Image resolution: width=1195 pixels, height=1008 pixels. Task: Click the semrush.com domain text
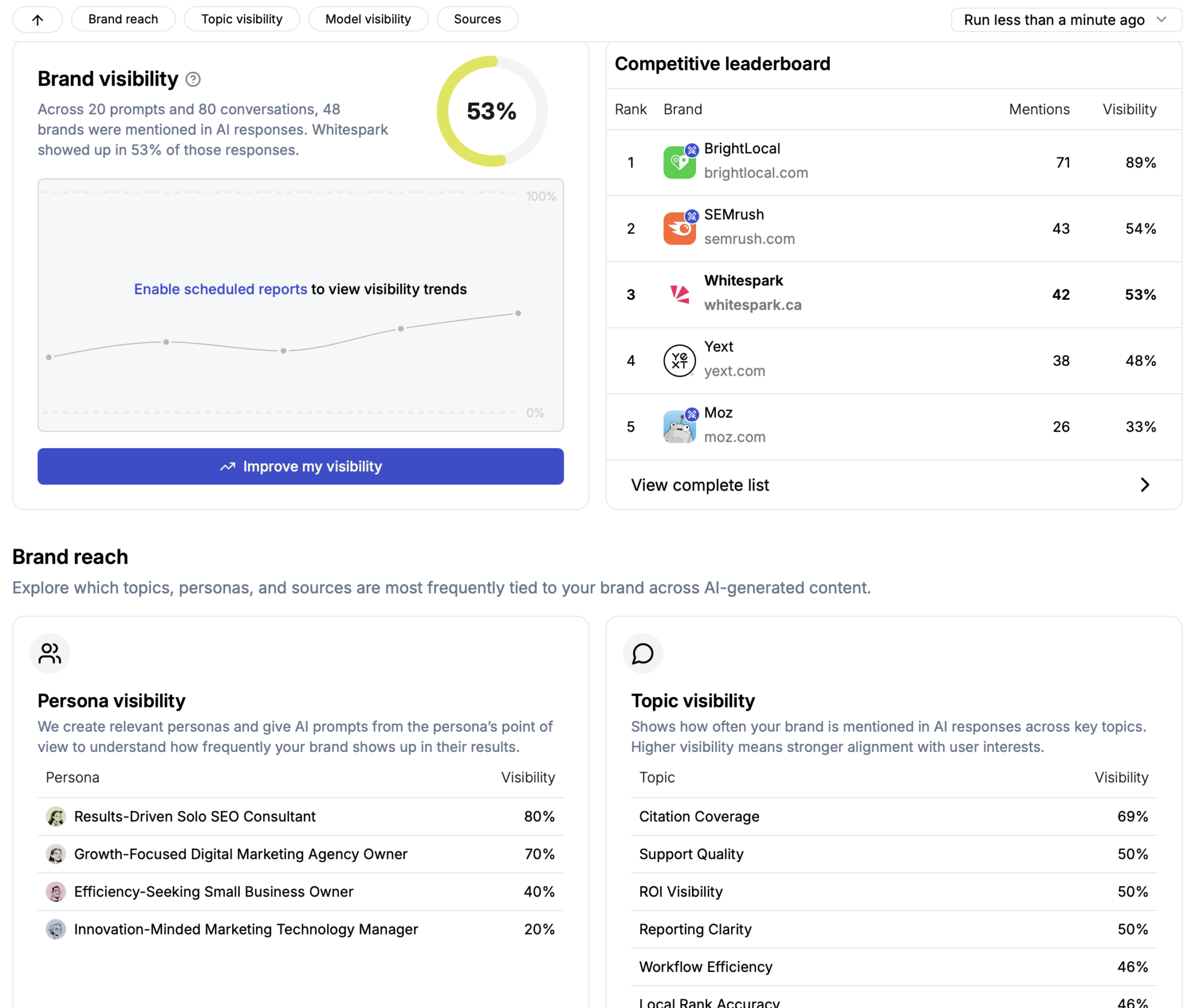[749, 239]
